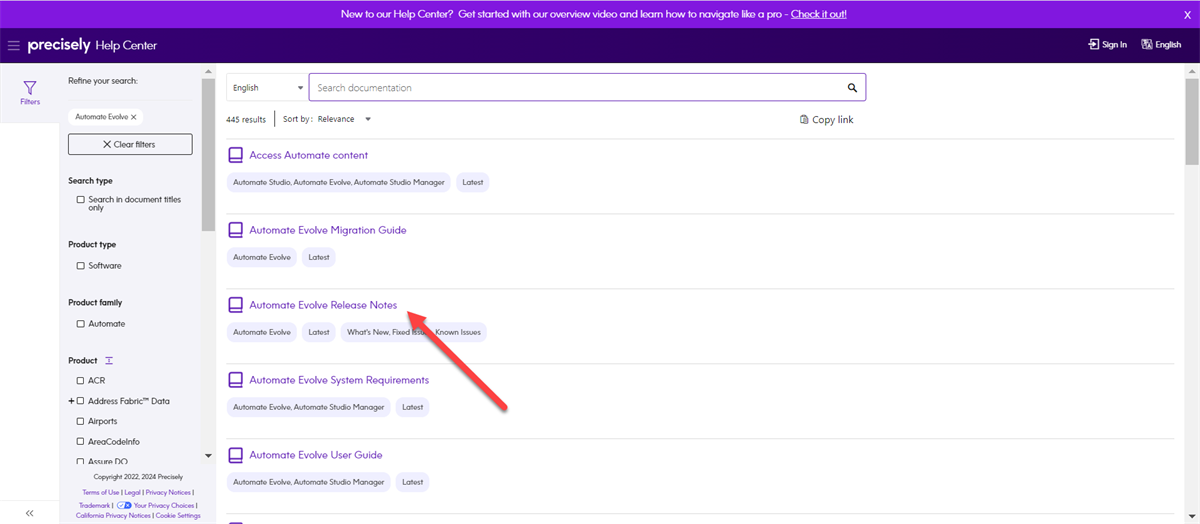This screenshot has width=1200, height=524.
Task: Dismiss the top announcement banner
Action: [1187, 14]
